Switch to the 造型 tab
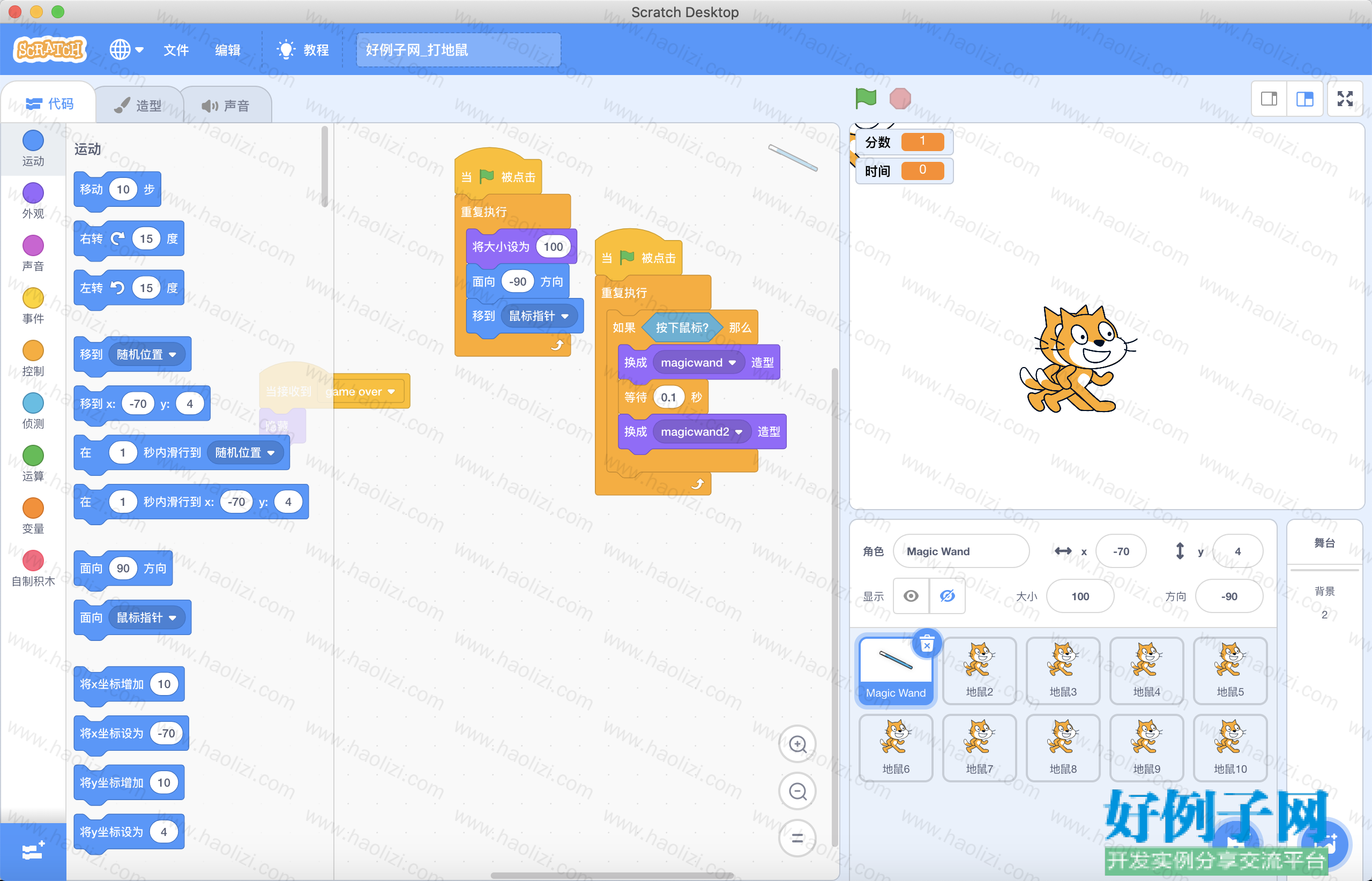 tap(138, 105)
